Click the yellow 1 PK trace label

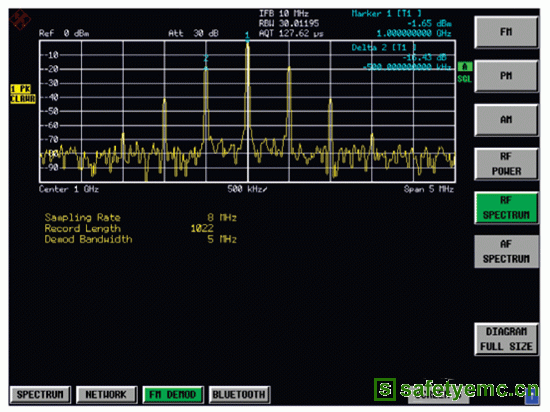[x=21, y=89]
